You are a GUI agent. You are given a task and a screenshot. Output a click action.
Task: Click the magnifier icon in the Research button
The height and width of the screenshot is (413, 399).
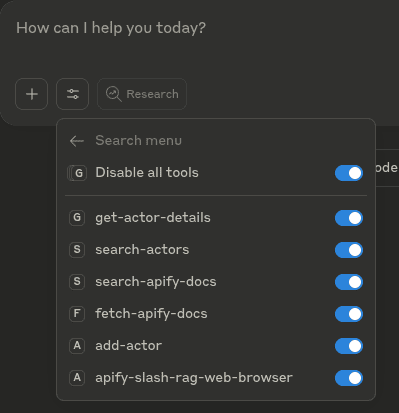[x=114, y=94]
